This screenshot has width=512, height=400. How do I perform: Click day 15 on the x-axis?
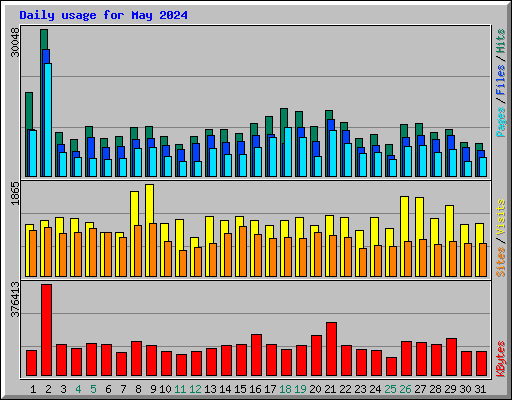(x=240, y=389)
